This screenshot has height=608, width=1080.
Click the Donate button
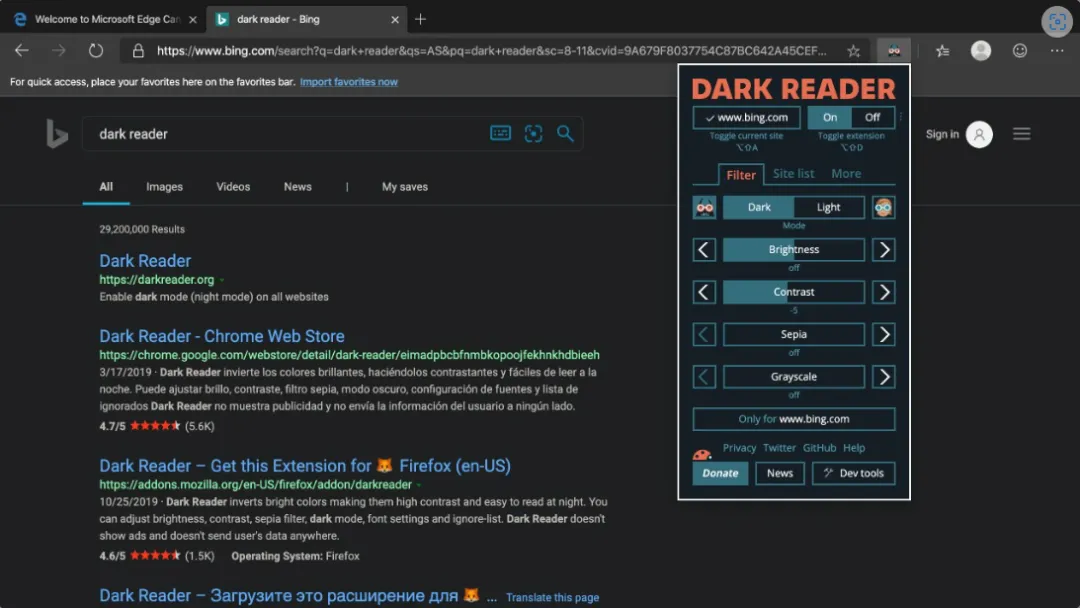pos(720,473)
